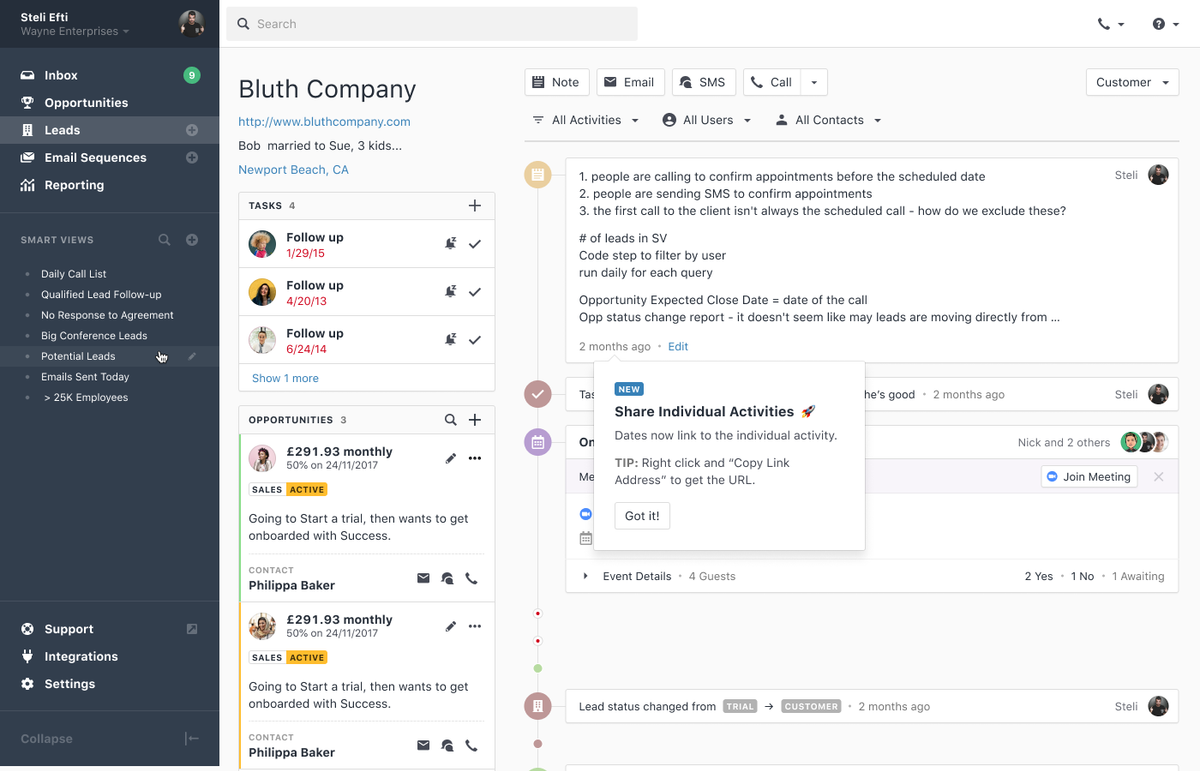Click the plus icon next to Email Sequences
Image resolution: width=1200 pixels, height=771 pixels.
[x=192, y=158]
